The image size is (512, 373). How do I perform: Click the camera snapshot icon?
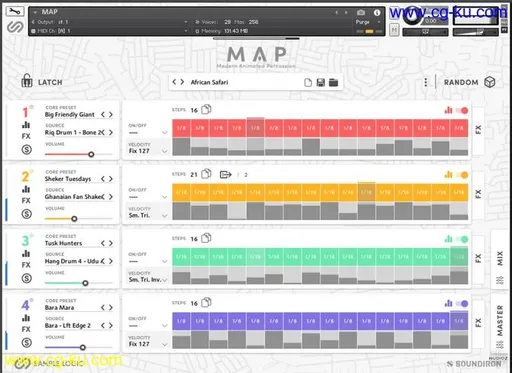point(361,13)
